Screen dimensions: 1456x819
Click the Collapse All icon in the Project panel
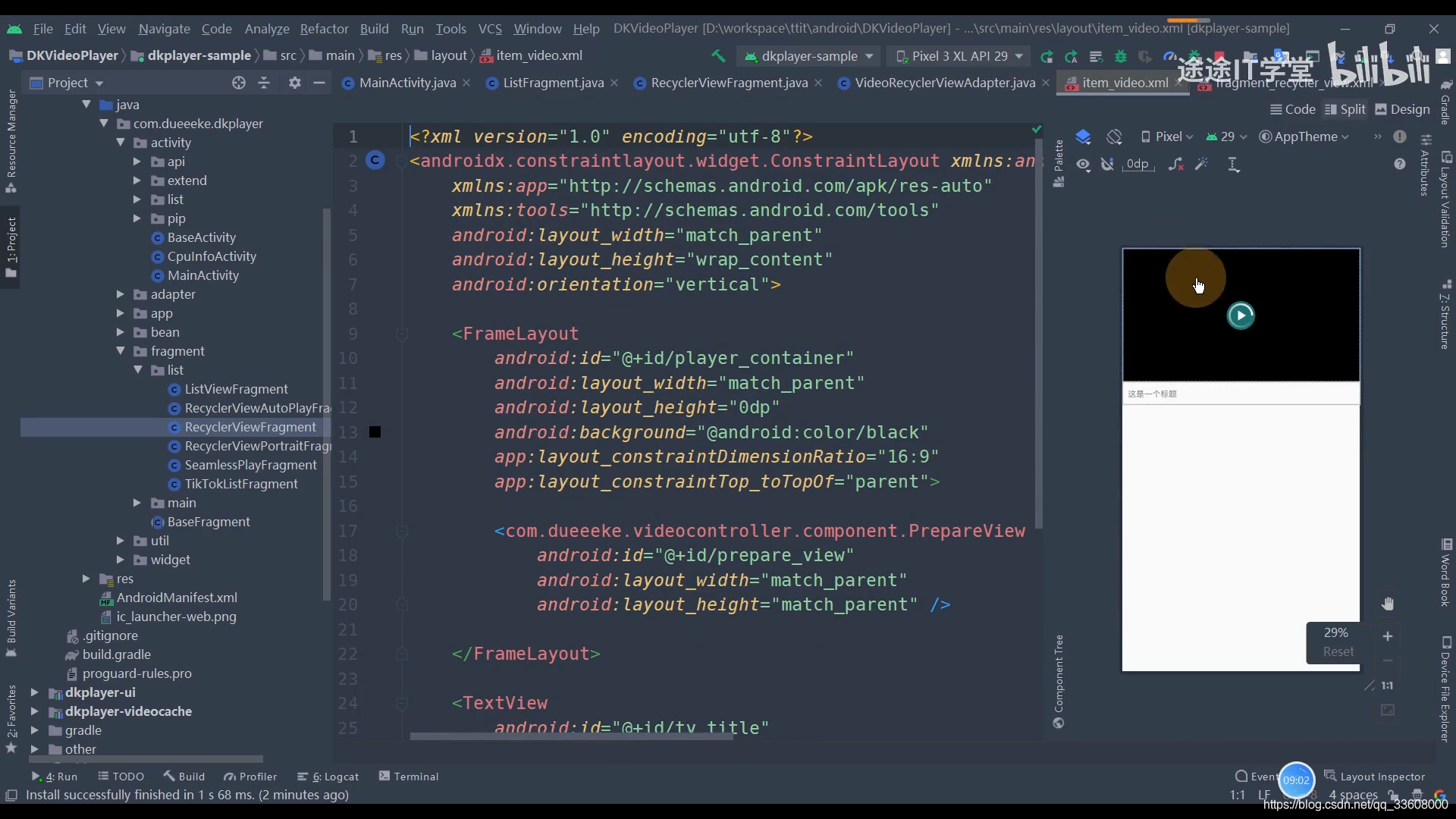pos(264,83)
